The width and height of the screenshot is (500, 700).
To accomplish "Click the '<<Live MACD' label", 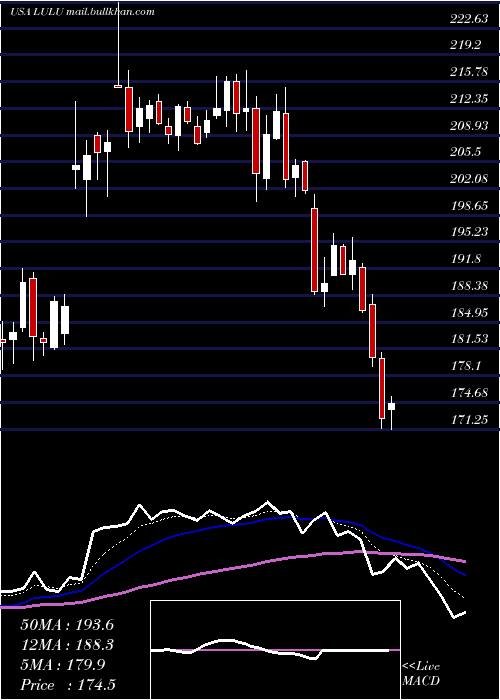I will (421, 674).
